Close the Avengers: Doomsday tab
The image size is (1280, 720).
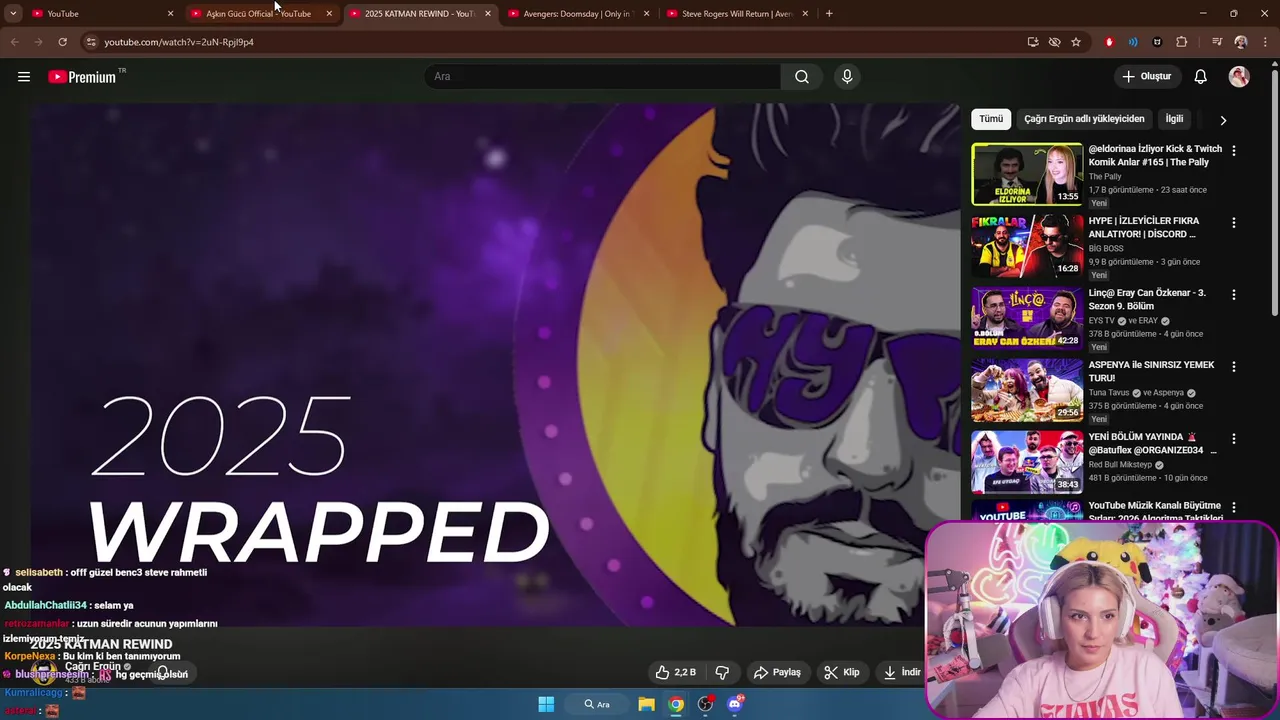647,13
